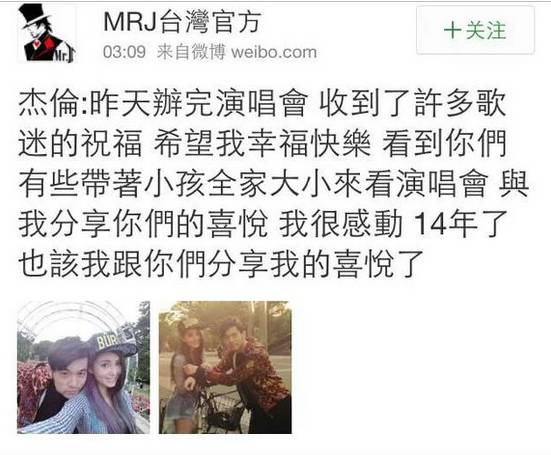551x455 pixels.
Task: Open the selfie photo thumbnail with the cap
Action: pos(84,367)
